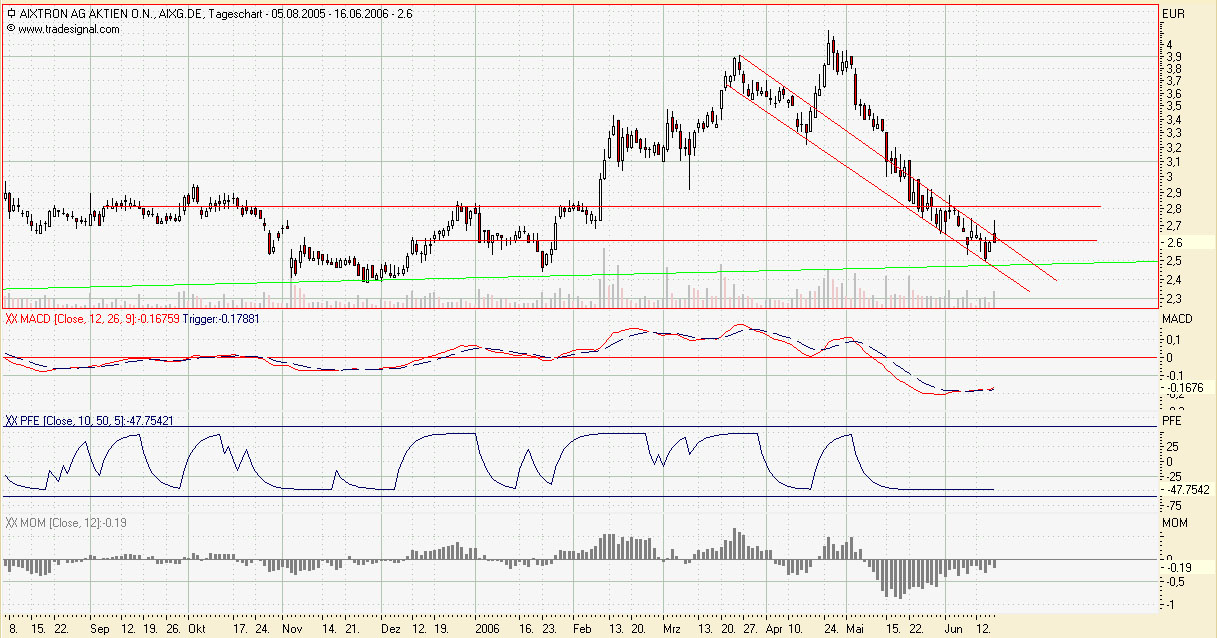Click the PFE axis title on right
Image resolution: width=1218 pixels, height=638 pixels.
[x=1172, y=422]
